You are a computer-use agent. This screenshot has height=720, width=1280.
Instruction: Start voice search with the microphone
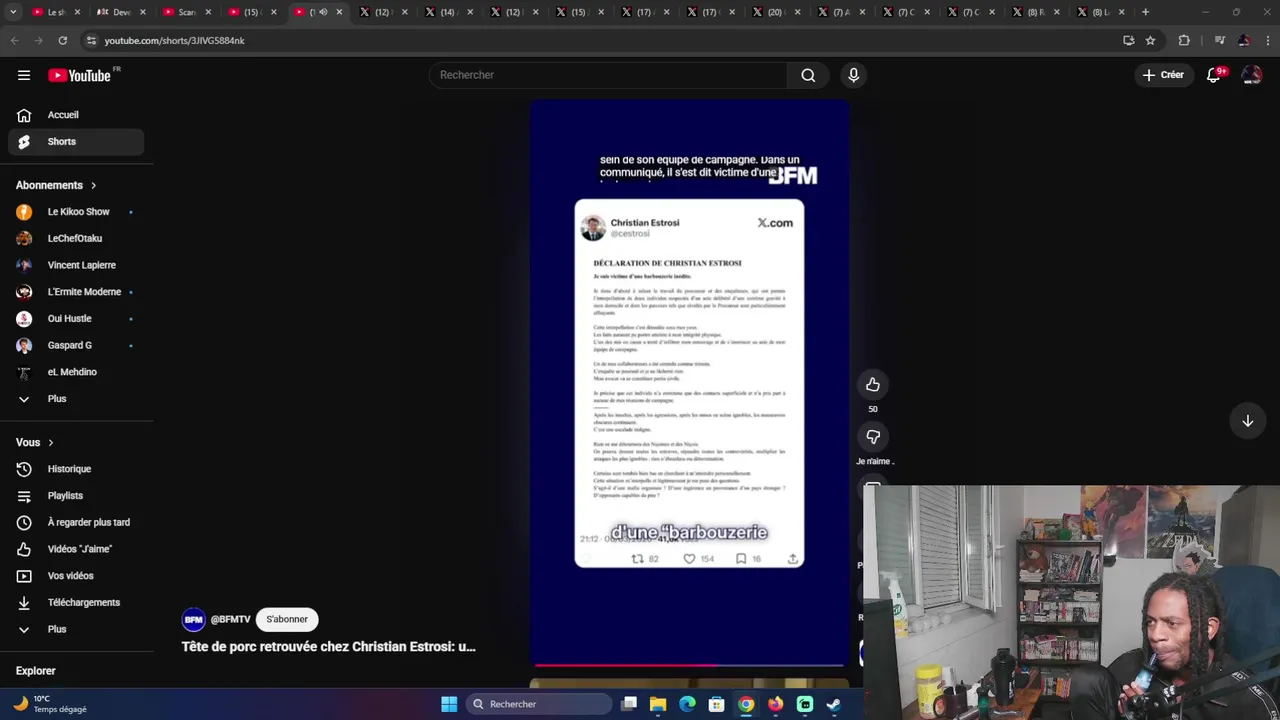point(853,75)
